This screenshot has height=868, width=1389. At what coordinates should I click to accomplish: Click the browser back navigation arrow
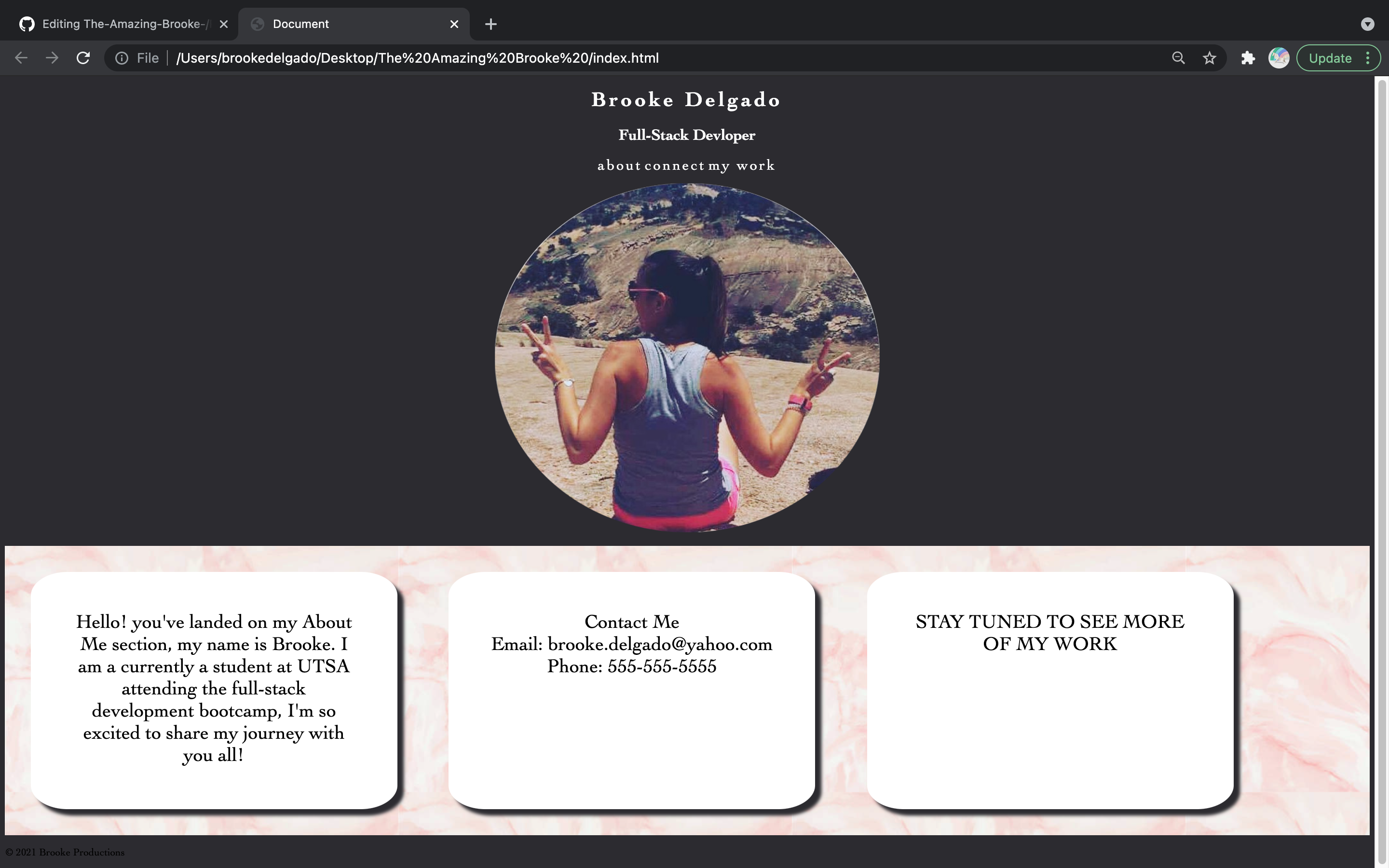(x=21, y=57)
